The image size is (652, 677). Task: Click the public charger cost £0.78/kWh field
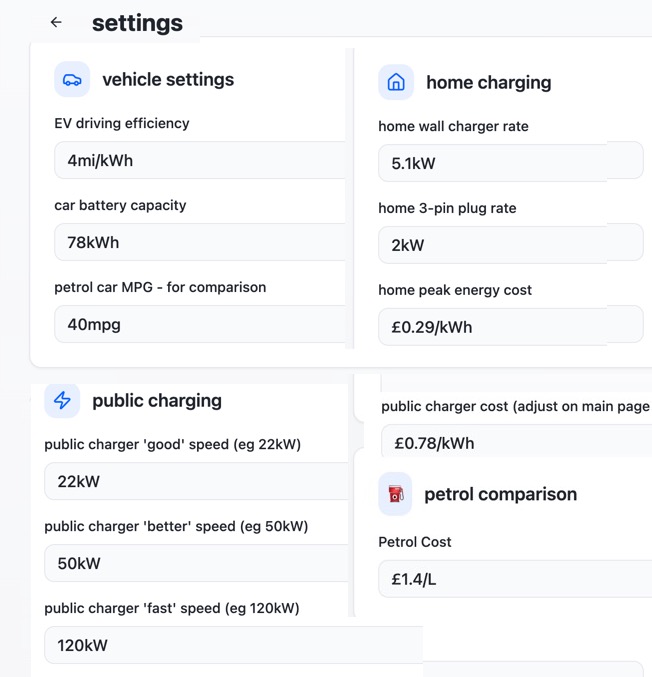tap(515, 443)
